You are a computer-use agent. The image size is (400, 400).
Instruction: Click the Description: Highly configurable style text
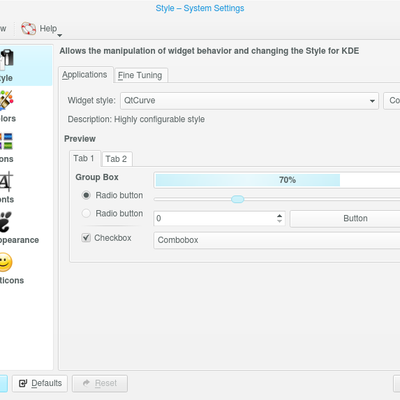click(136, 119)
